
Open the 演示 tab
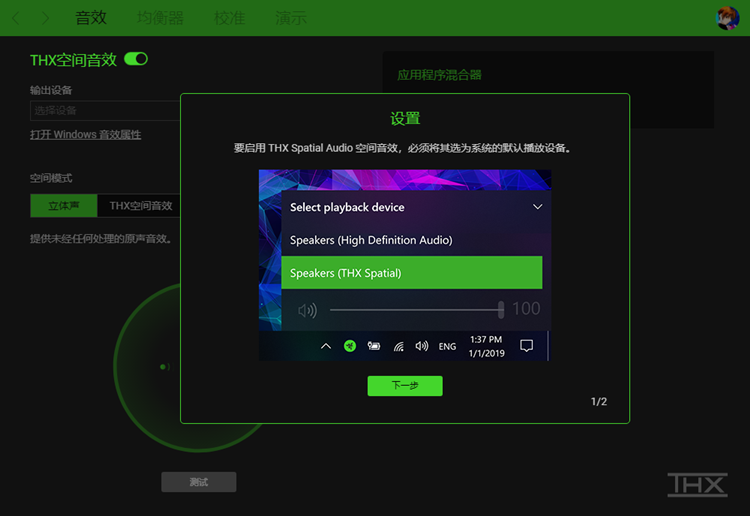click(x=291, y=18)
